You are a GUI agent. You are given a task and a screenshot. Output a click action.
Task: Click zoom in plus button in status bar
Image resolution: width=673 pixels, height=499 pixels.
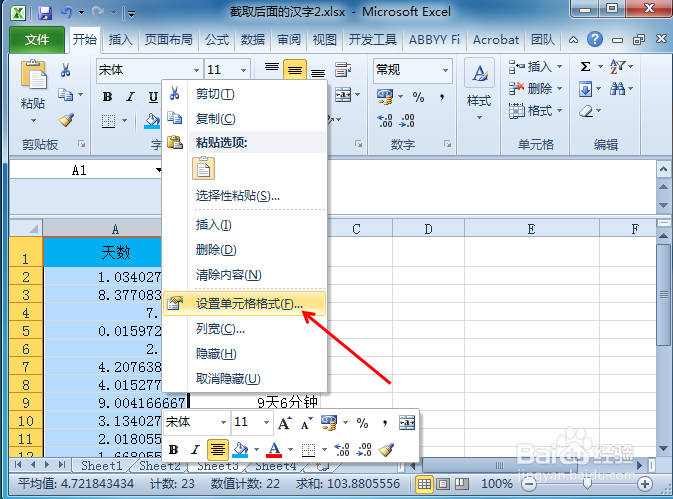tap(645, 485)
